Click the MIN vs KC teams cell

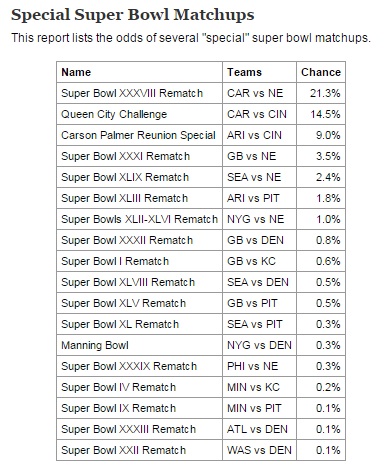[x=259, y=387]
